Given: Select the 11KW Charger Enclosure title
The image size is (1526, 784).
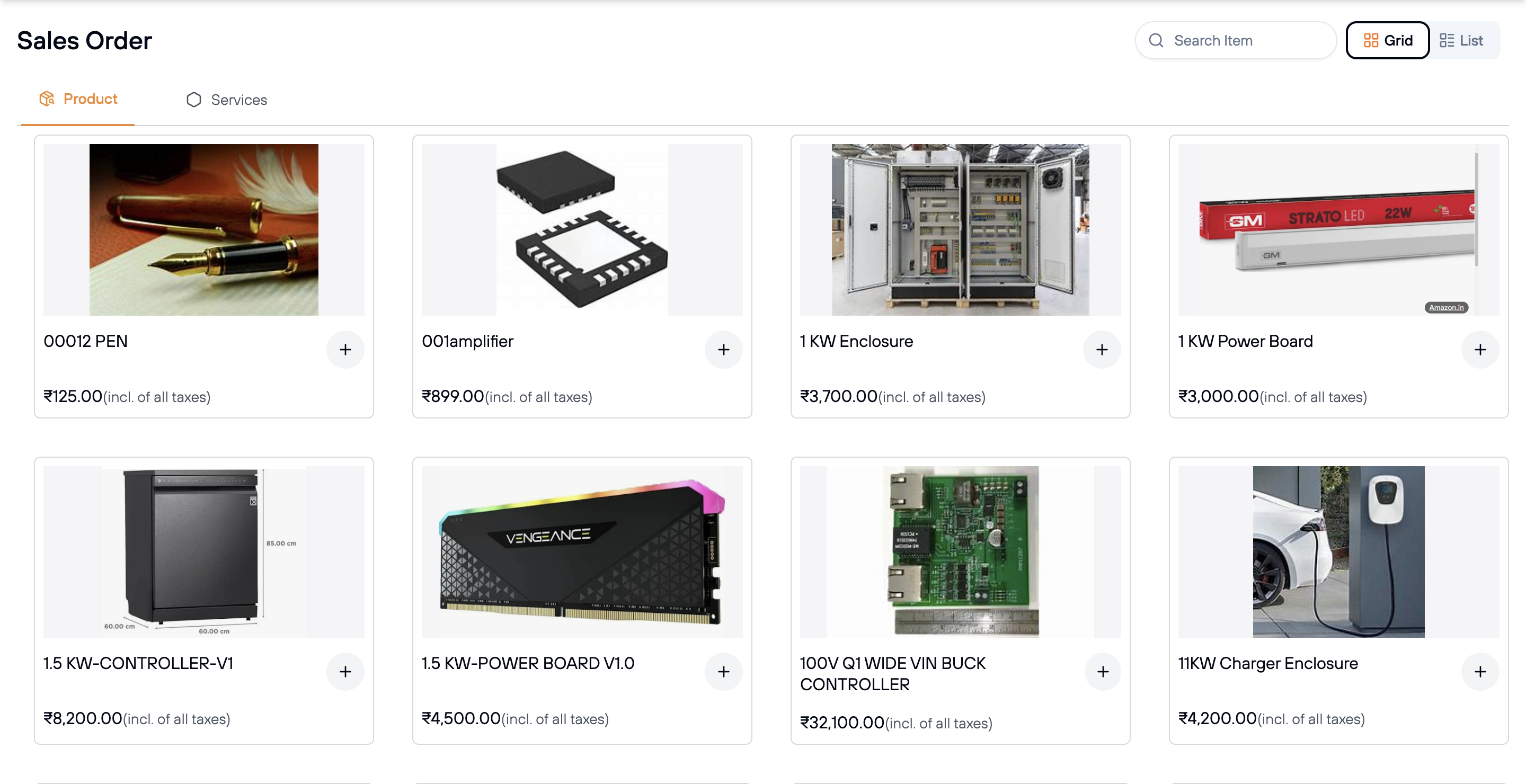Looking at the screenshot, I should click(x=1268, y=663).
